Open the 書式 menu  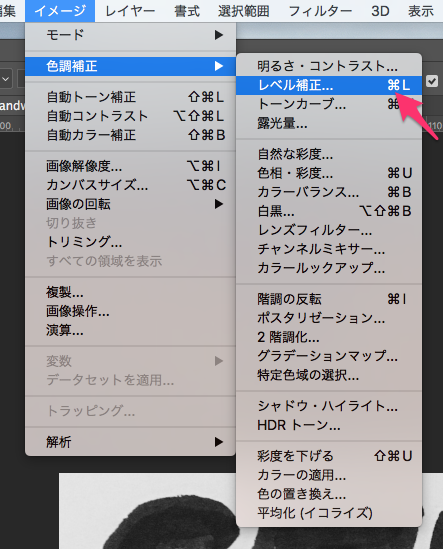tap(187, 11)
